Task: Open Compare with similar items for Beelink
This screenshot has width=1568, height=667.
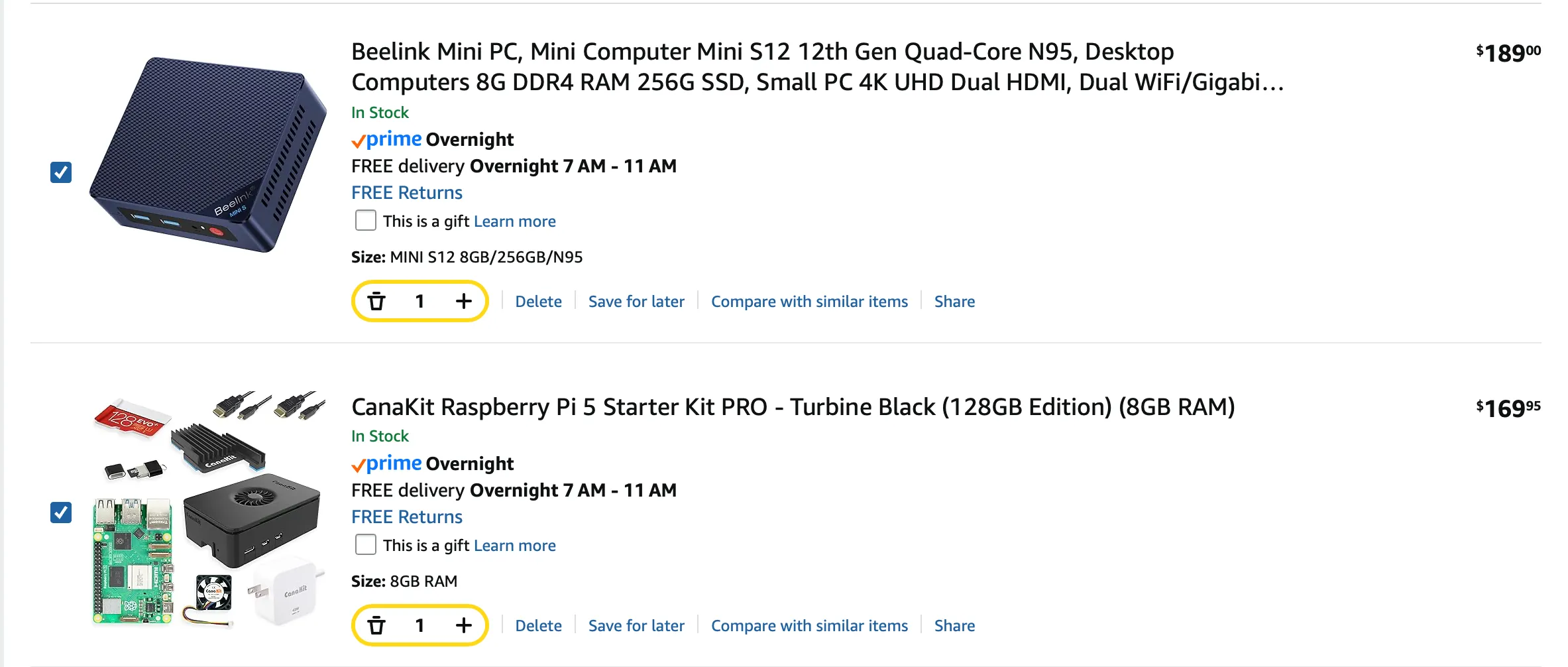Action: tap(810, 301)
